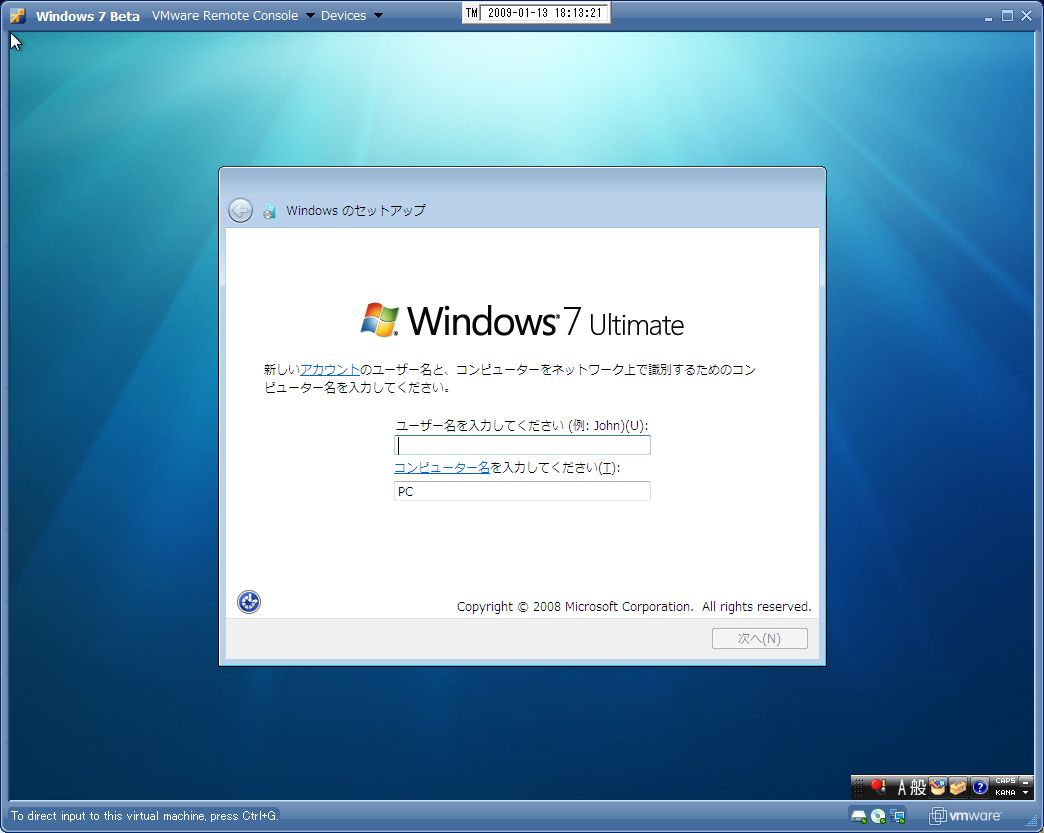Viewport: 1044px width, 833px height.
Task: Open the Devices dropdown menu
Action: point(352,15)
